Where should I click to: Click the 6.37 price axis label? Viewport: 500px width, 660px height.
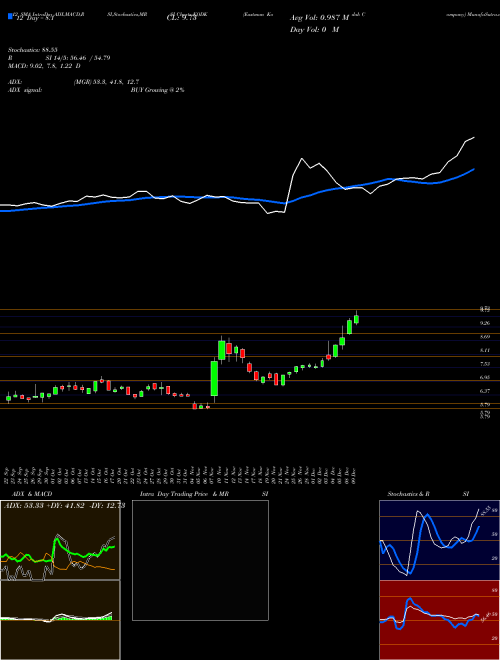coord(485,391)
